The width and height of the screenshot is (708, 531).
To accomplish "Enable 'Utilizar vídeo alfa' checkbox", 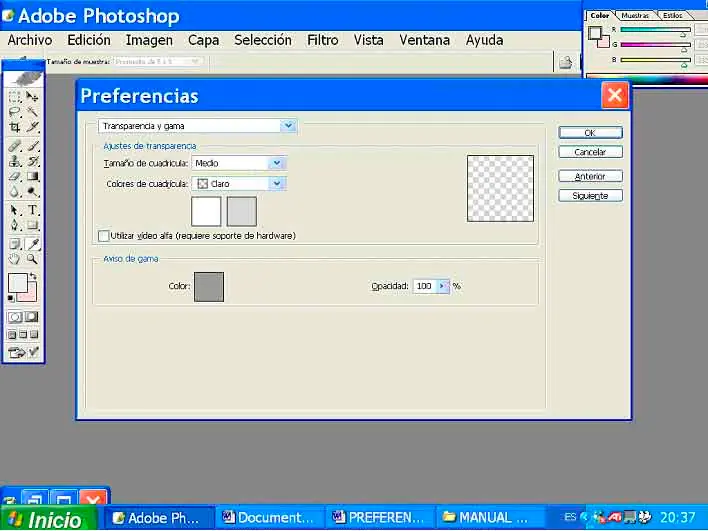I will coord(103,236).
